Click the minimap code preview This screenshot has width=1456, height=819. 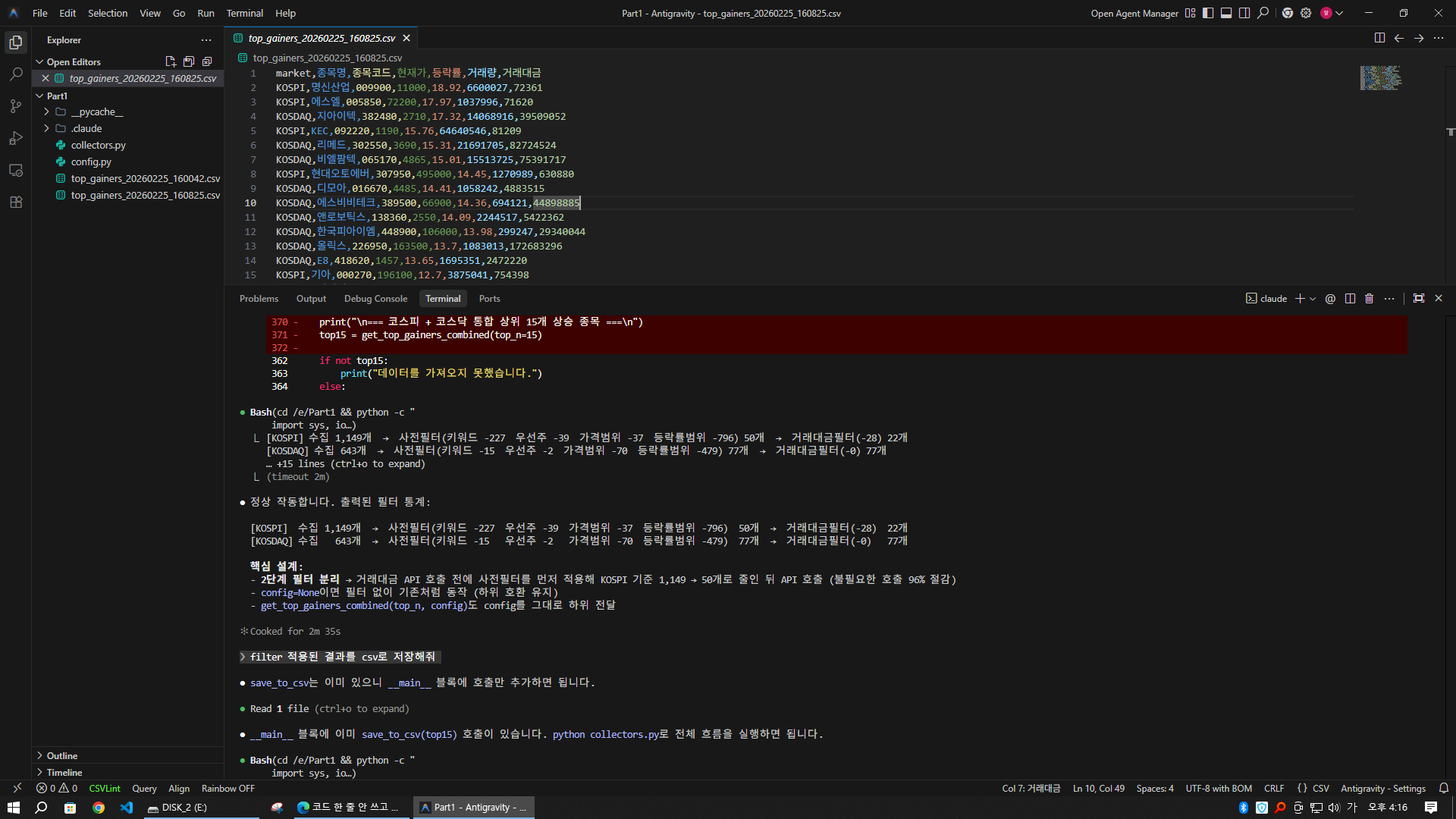coord(1380,78)
